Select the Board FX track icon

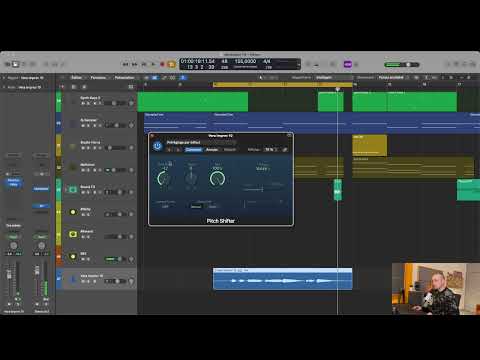pyautogui.click(x=73, y=190)
